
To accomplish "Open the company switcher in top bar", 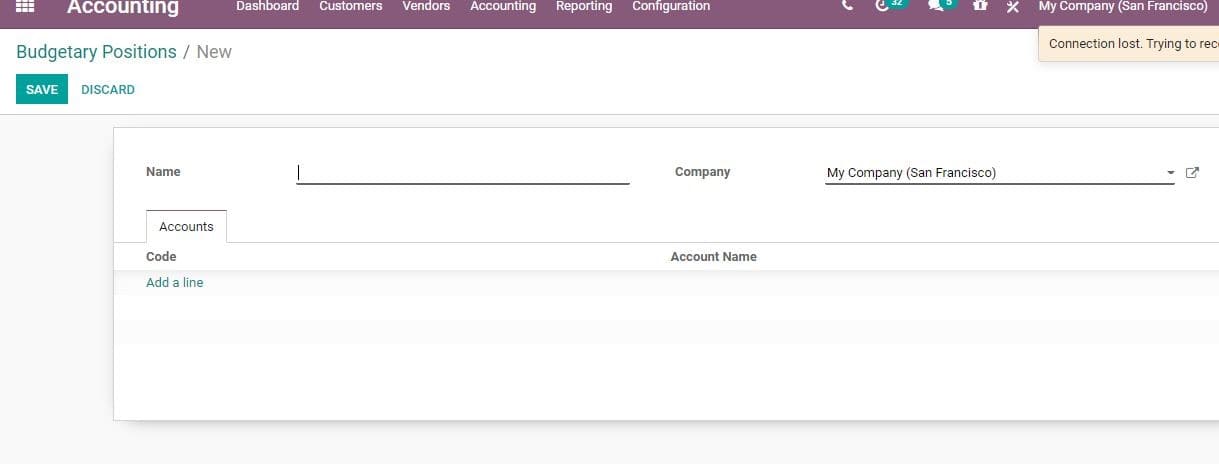I will tap(1122, 6).
